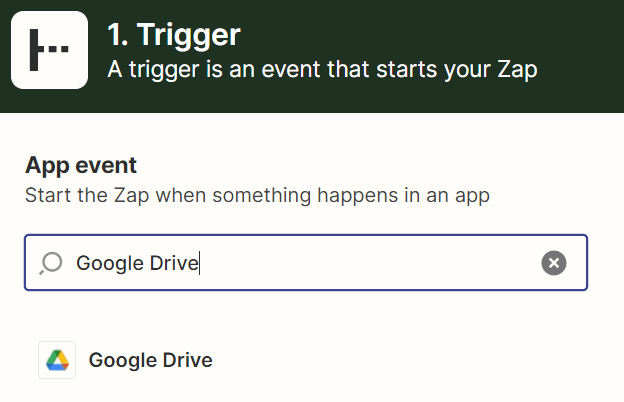Click the "1. Trigger" heading
The height and width of the screenshot is (402, 624).
click(x=174, y=36)
